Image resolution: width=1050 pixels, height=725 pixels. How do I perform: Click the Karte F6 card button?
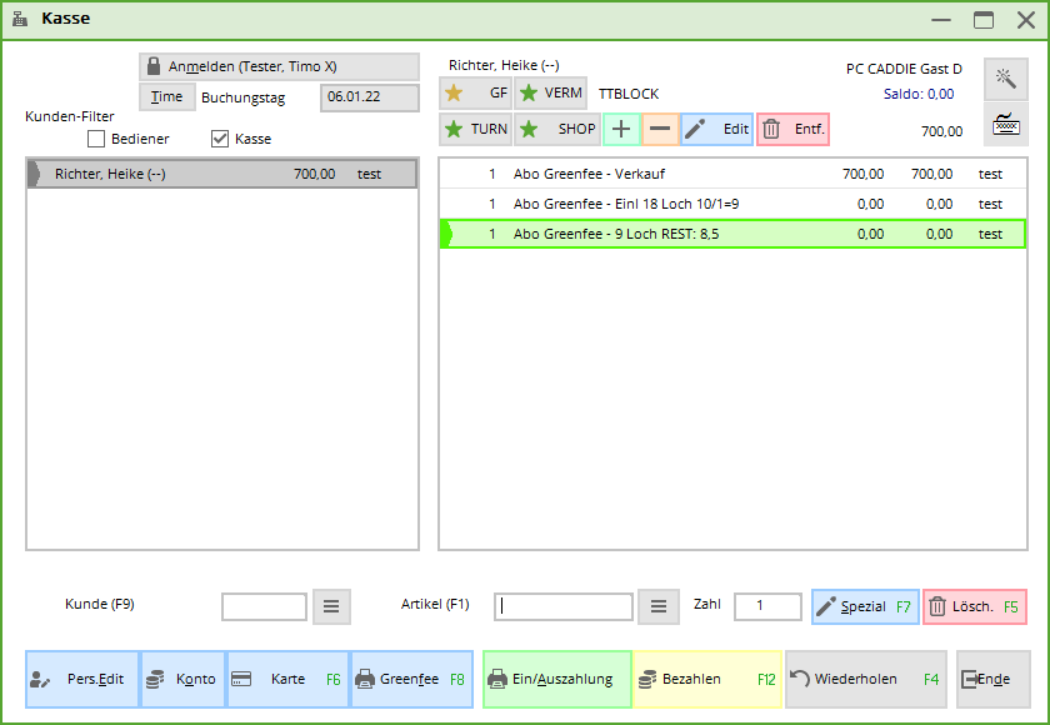[288, 679]
